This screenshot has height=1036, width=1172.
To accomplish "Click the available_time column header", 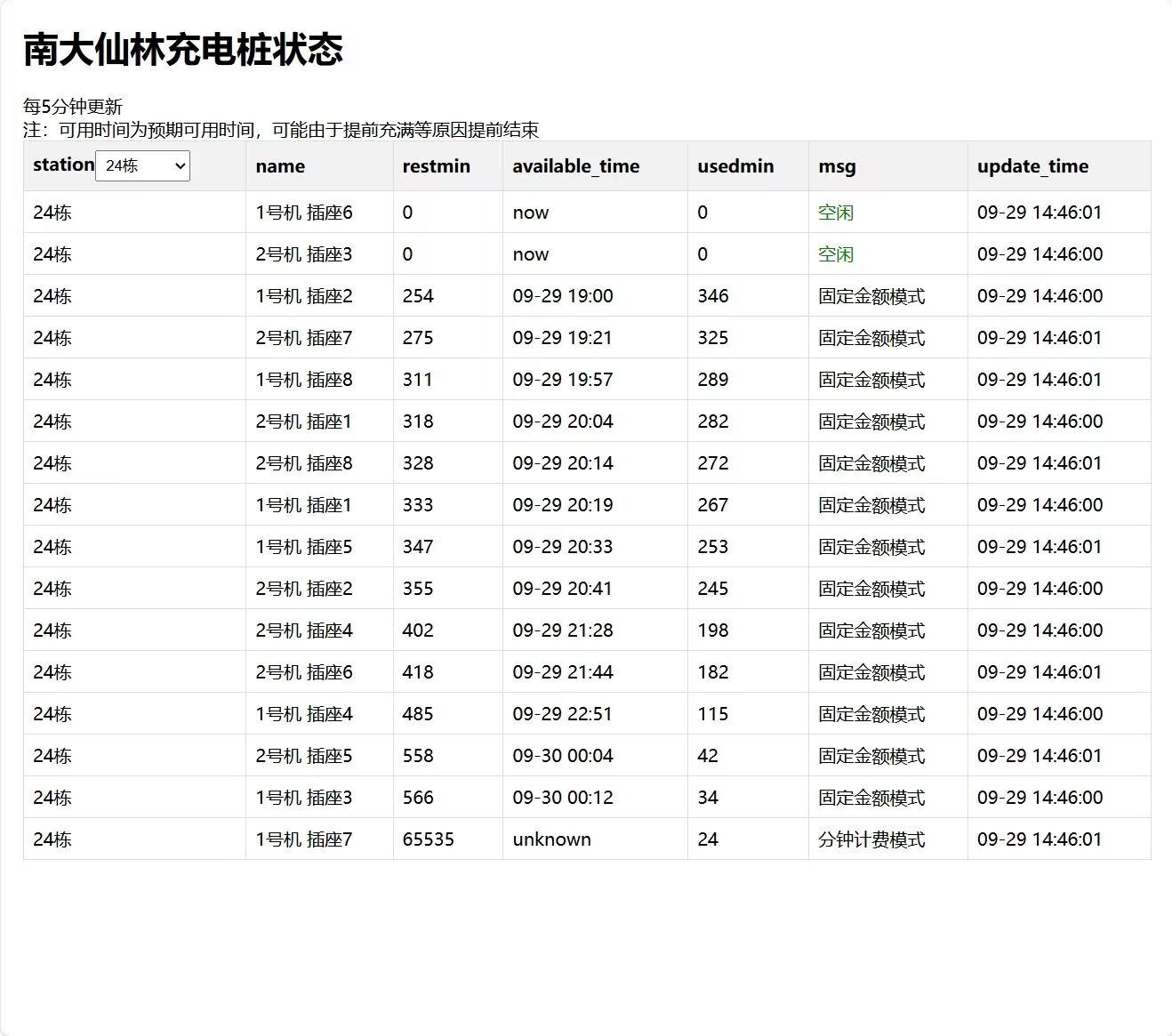I will [575, 166].
